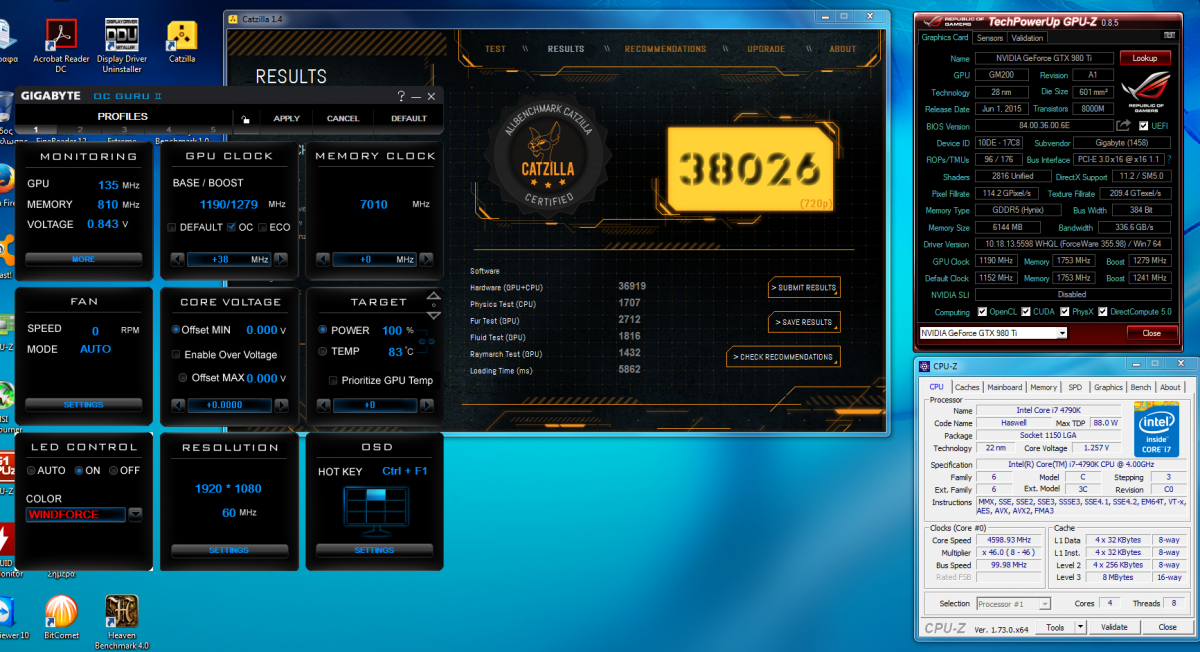The image size is (1200, 652).
Task: Launch Display Driver Uninstaller from the desktop
Action: [123, 47]
